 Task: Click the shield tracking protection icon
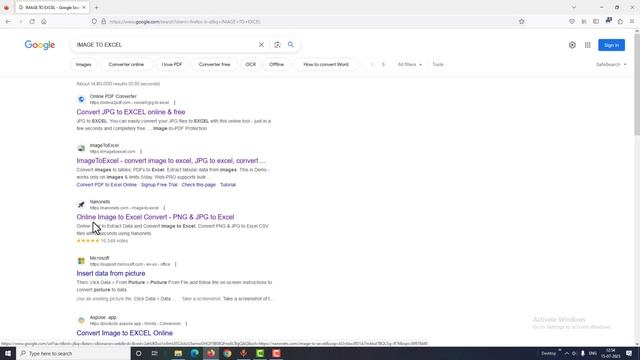94,22
